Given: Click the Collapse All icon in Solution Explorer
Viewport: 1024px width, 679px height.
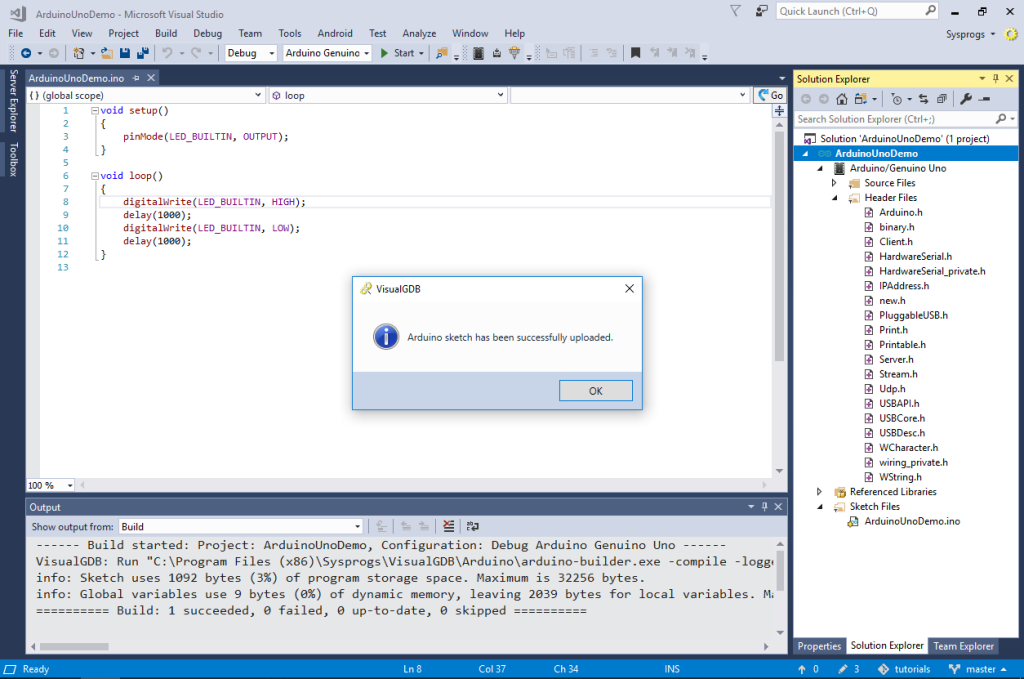Looking at the screenshot, I should (942, 99).
